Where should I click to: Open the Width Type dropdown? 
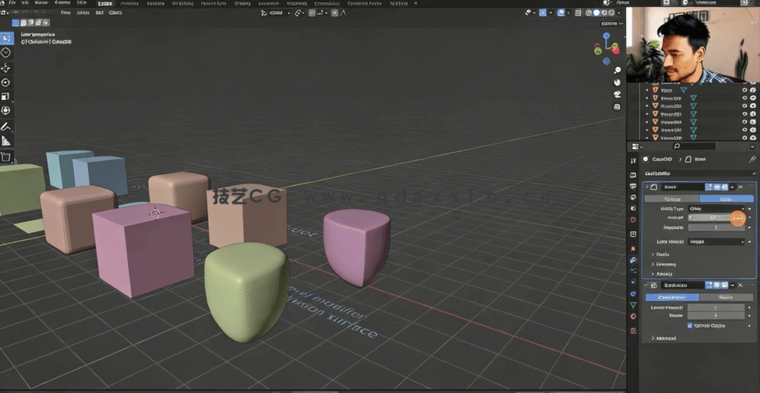(716, 208)
